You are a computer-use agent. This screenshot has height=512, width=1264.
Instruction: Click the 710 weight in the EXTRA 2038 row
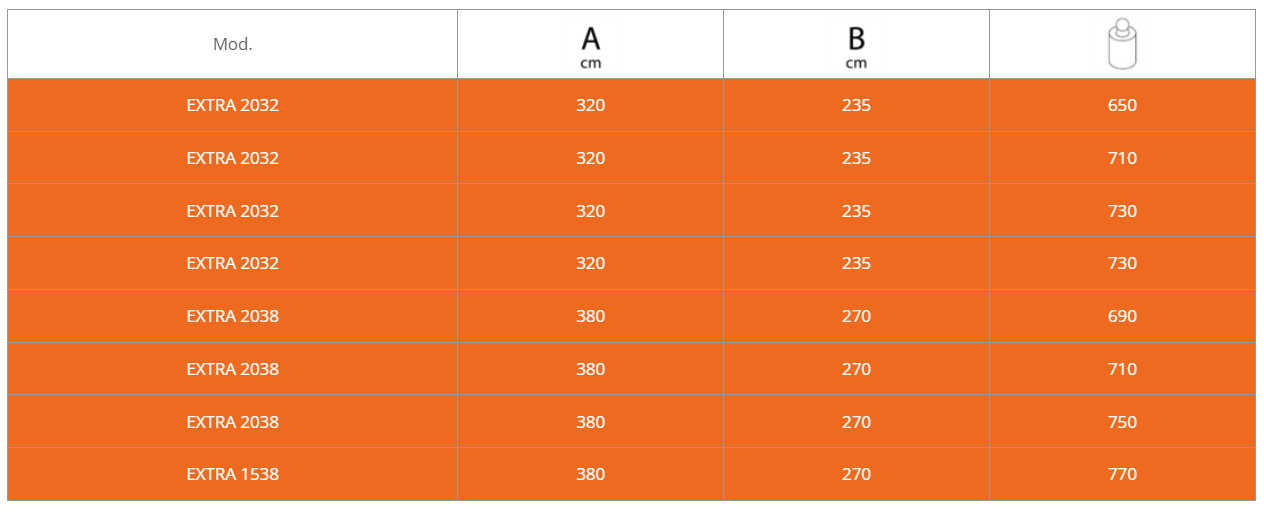[1122, 369]
